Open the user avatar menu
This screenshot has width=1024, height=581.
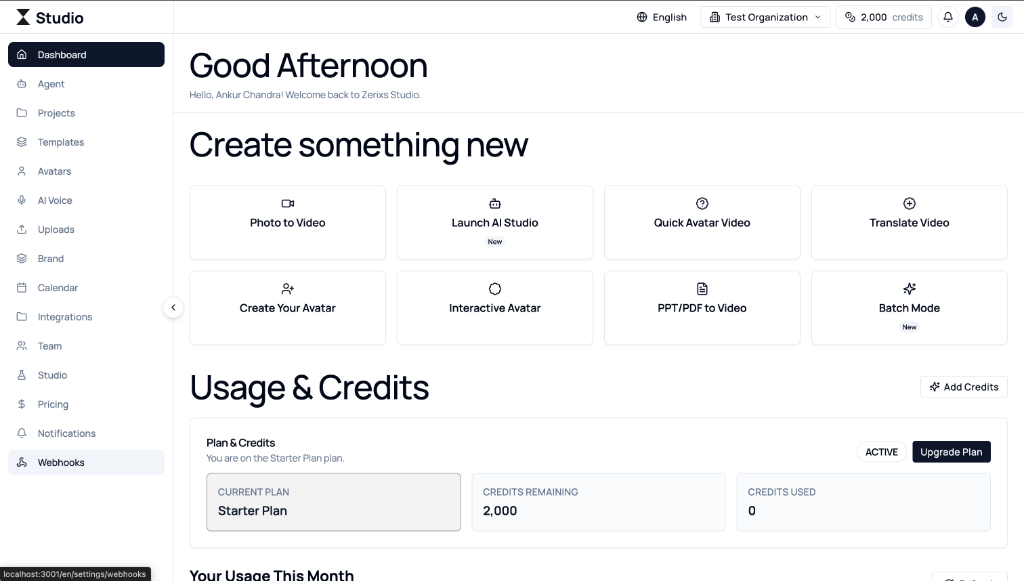coord(975,17)
